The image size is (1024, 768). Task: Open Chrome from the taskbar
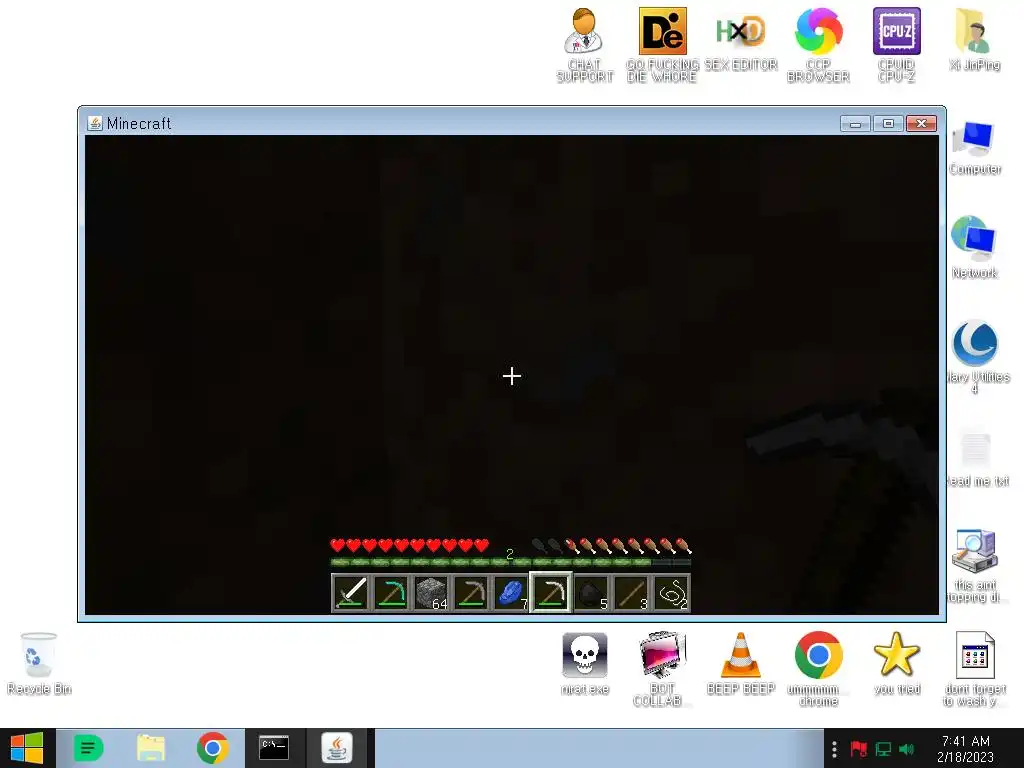213,748
